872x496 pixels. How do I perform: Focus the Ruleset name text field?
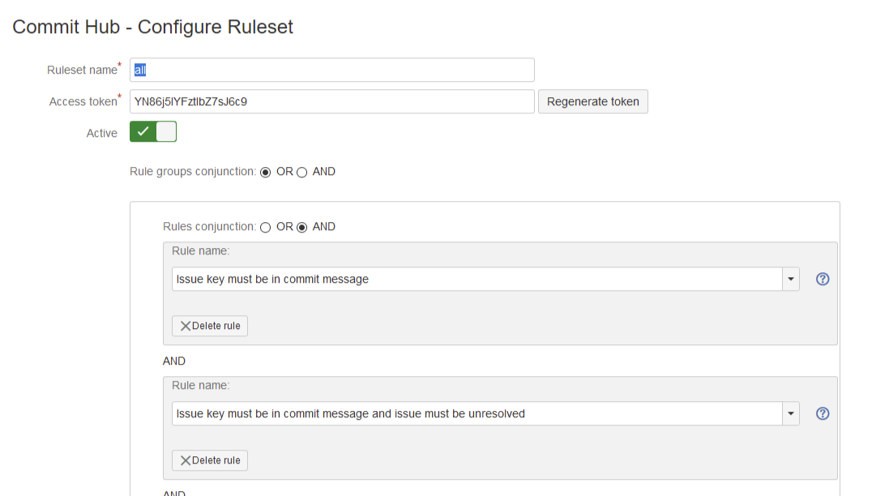coord(332,70)
